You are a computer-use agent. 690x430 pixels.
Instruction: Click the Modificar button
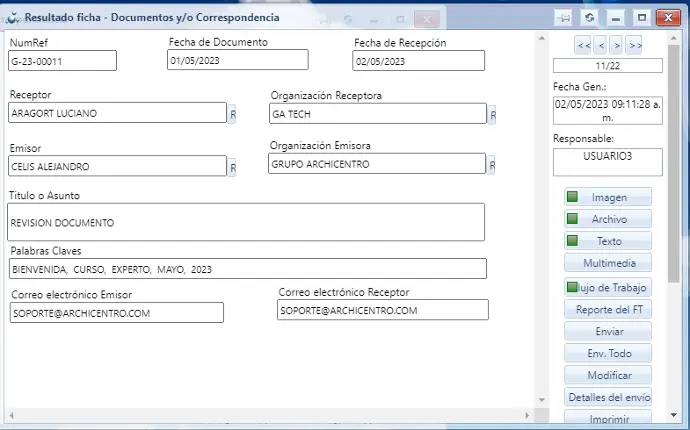(608, 375)
